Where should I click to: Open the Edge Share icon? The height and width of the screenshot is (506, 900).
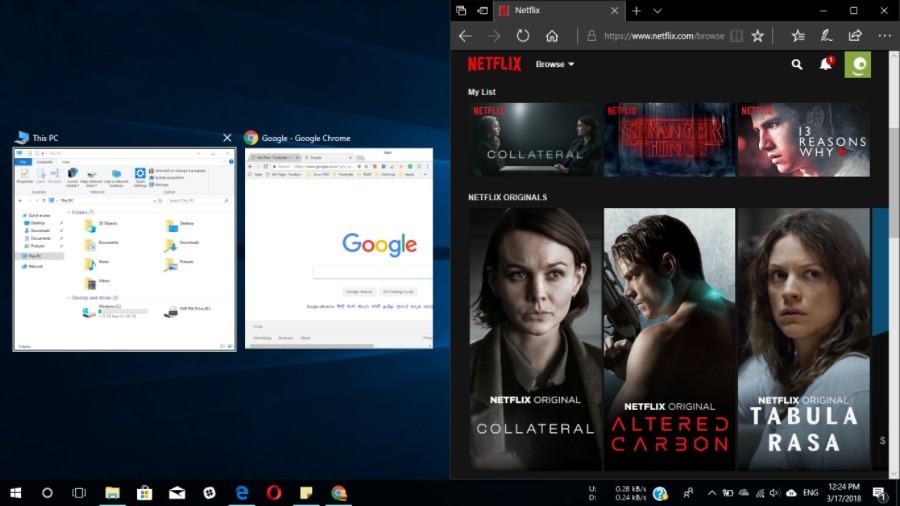click(x=855, y=36)
